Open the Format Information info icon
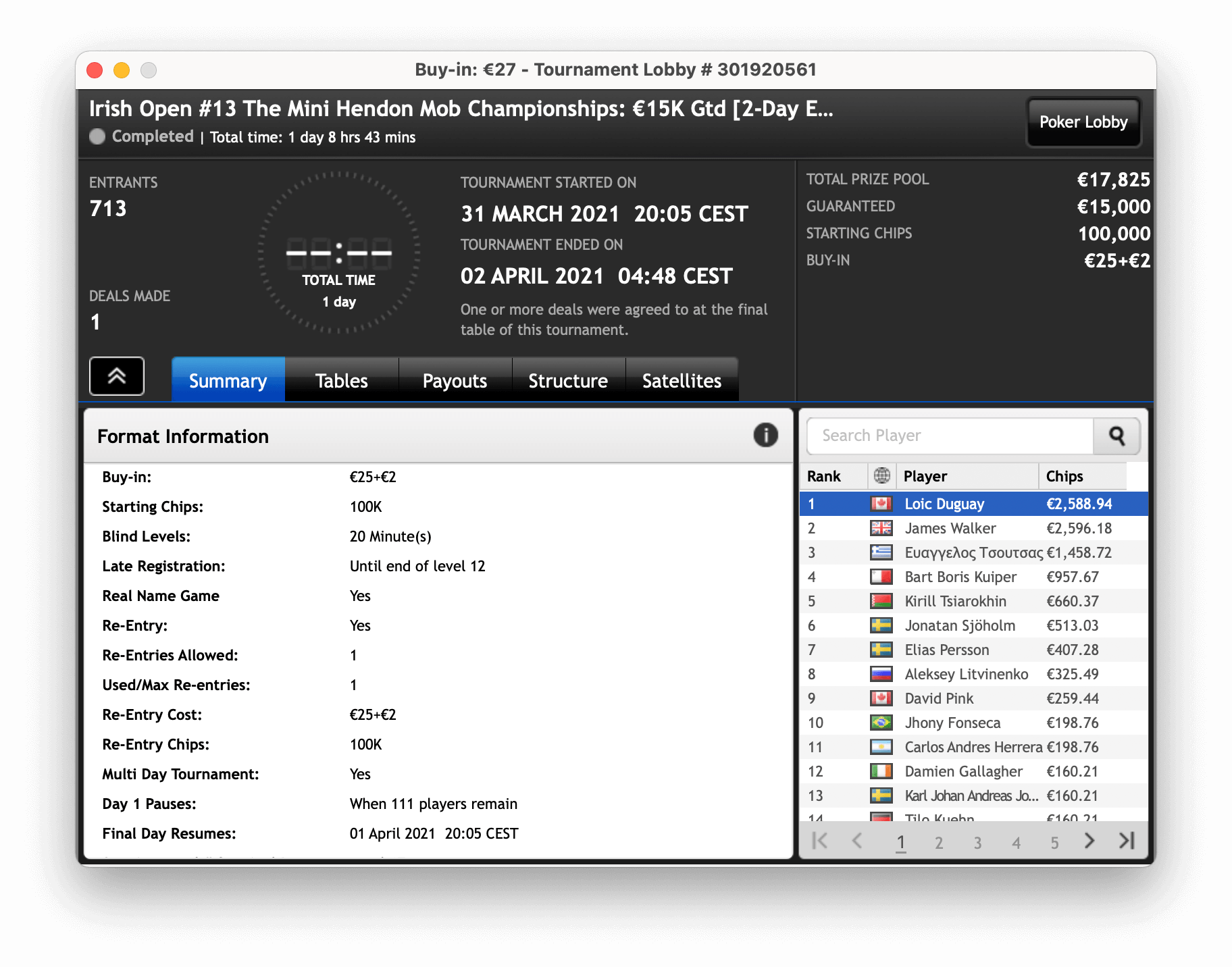Image resolution: width=1232 pixels, height=967 pixels. click(x=765, y=436)
